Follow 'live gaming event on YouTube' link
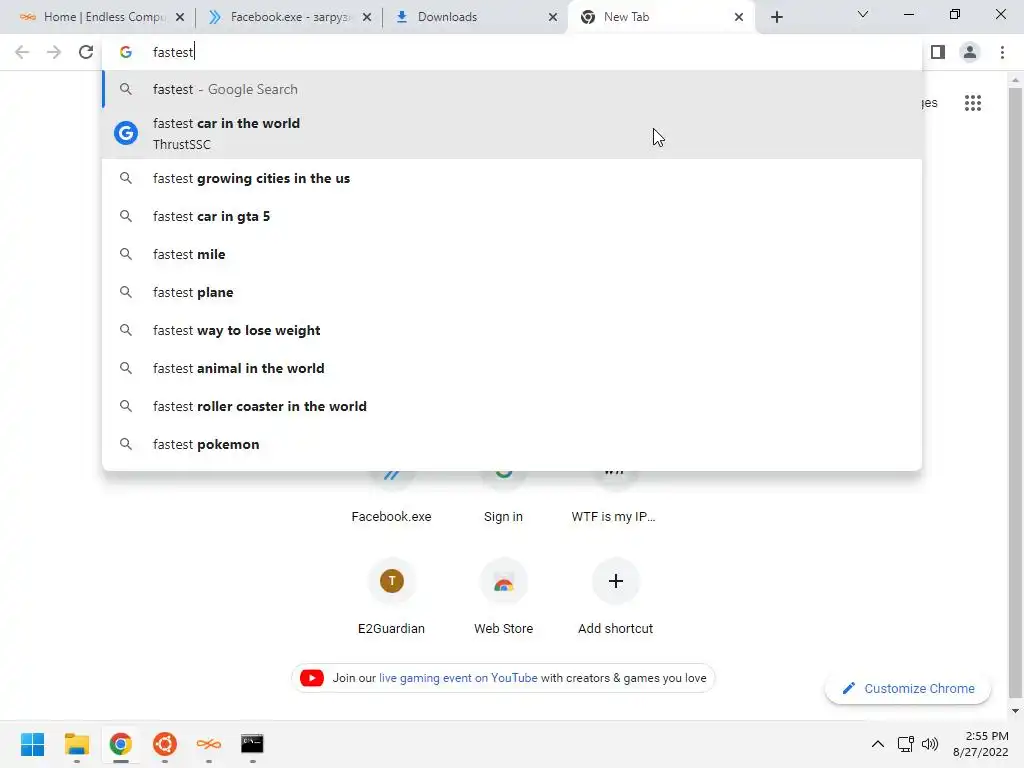The height and width of the screenshot is (768, 1024). [458, 678]
